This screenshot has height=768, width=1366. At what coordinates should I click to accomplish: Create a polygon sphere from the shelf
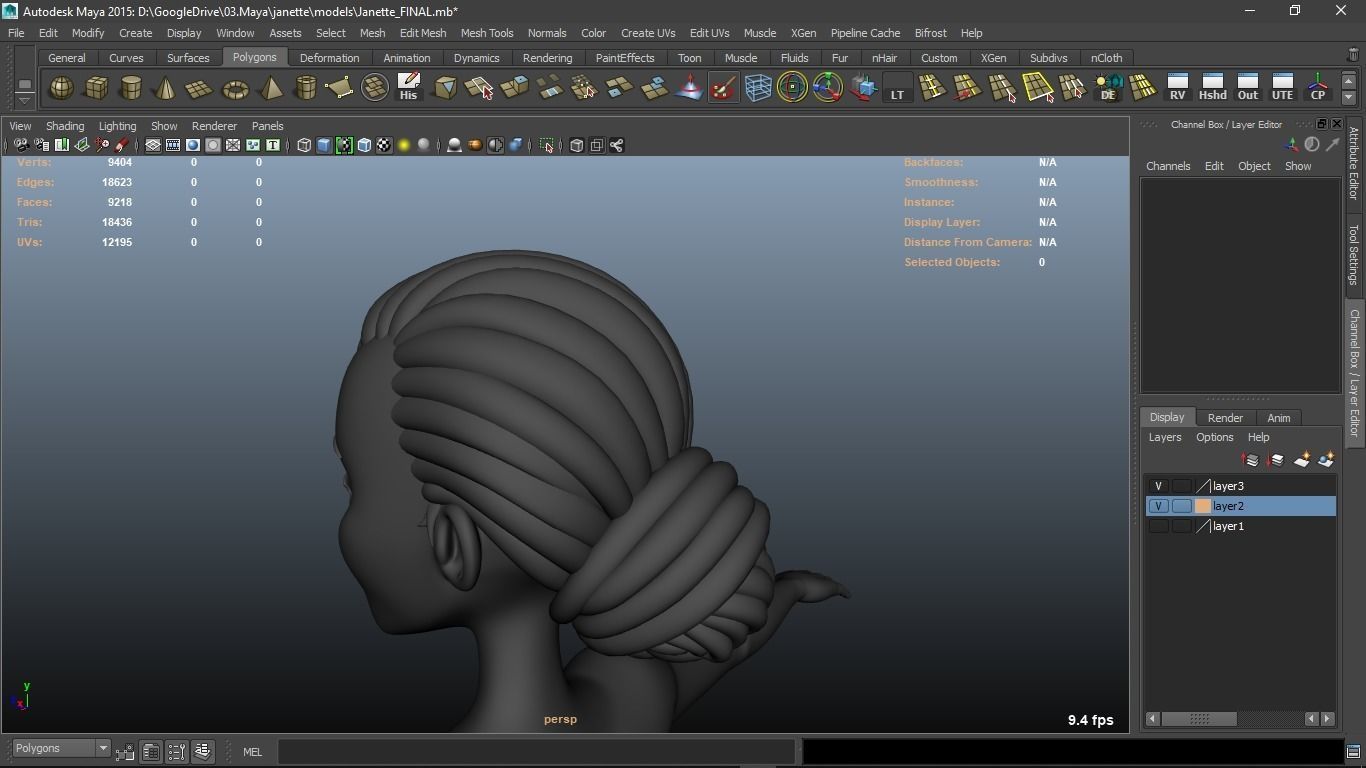pos(61,88)
